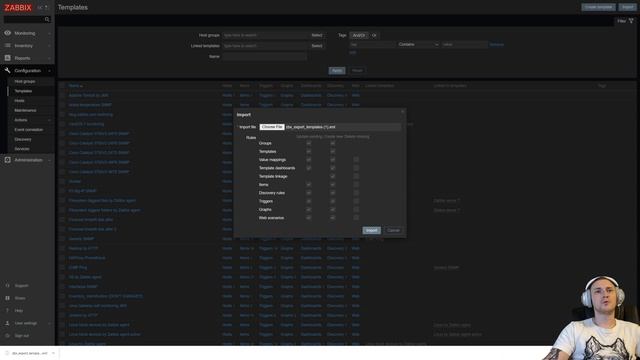Viewport: 640px width, 360px height.
Task: Open Templates in Configuration menu
Action: [23, 91]
